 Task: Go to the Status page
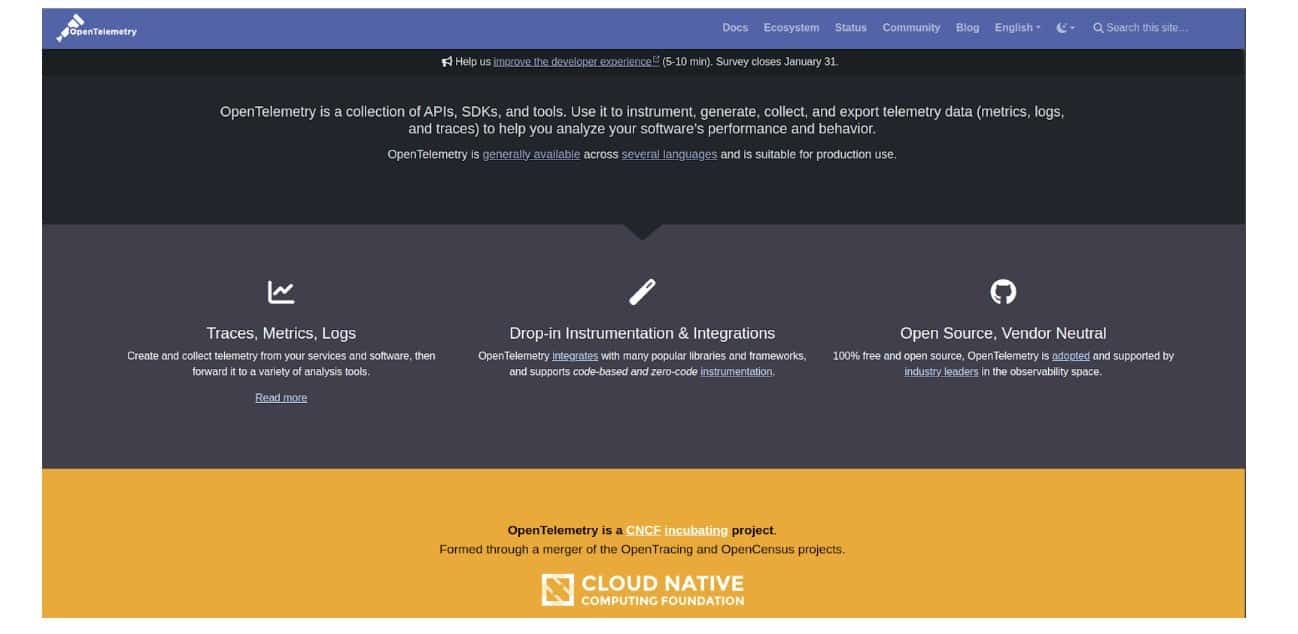(850, 28)
